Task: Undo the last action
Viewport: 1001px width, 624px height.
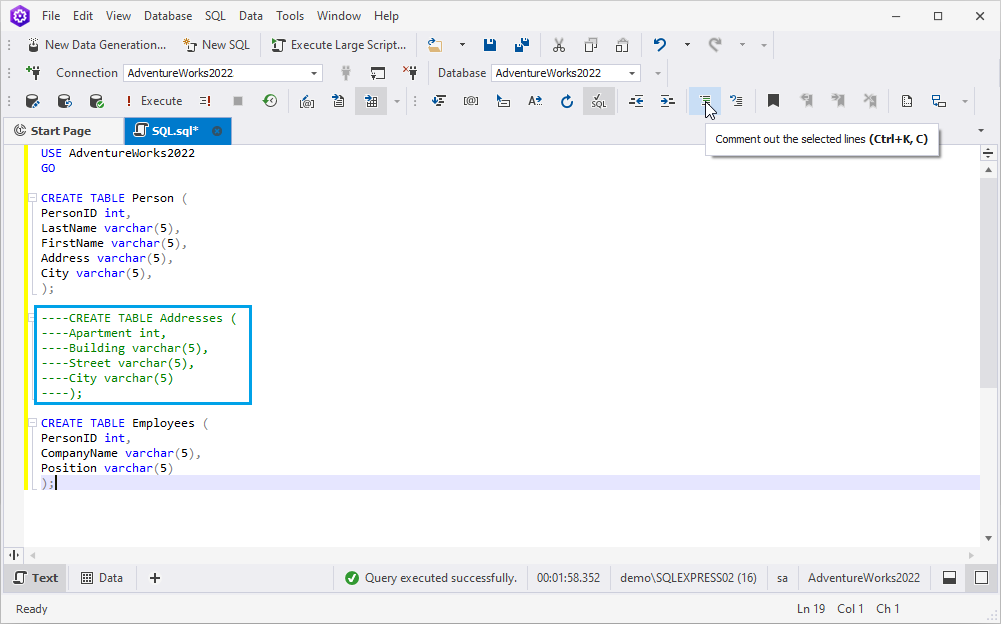Action: (660, 45)
